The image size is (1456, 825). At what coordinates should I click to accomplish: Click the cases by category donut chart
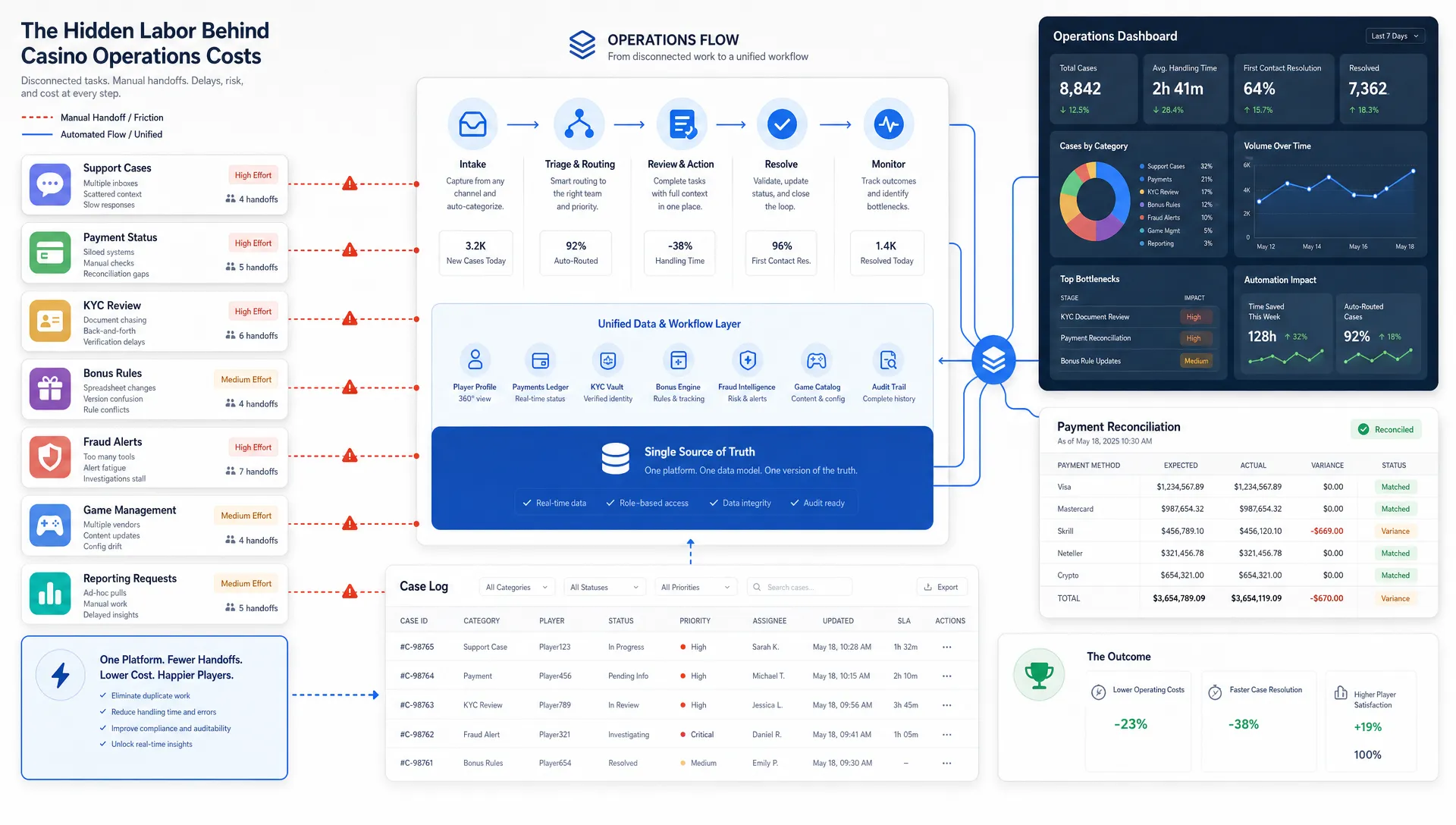click(1094, 201)
